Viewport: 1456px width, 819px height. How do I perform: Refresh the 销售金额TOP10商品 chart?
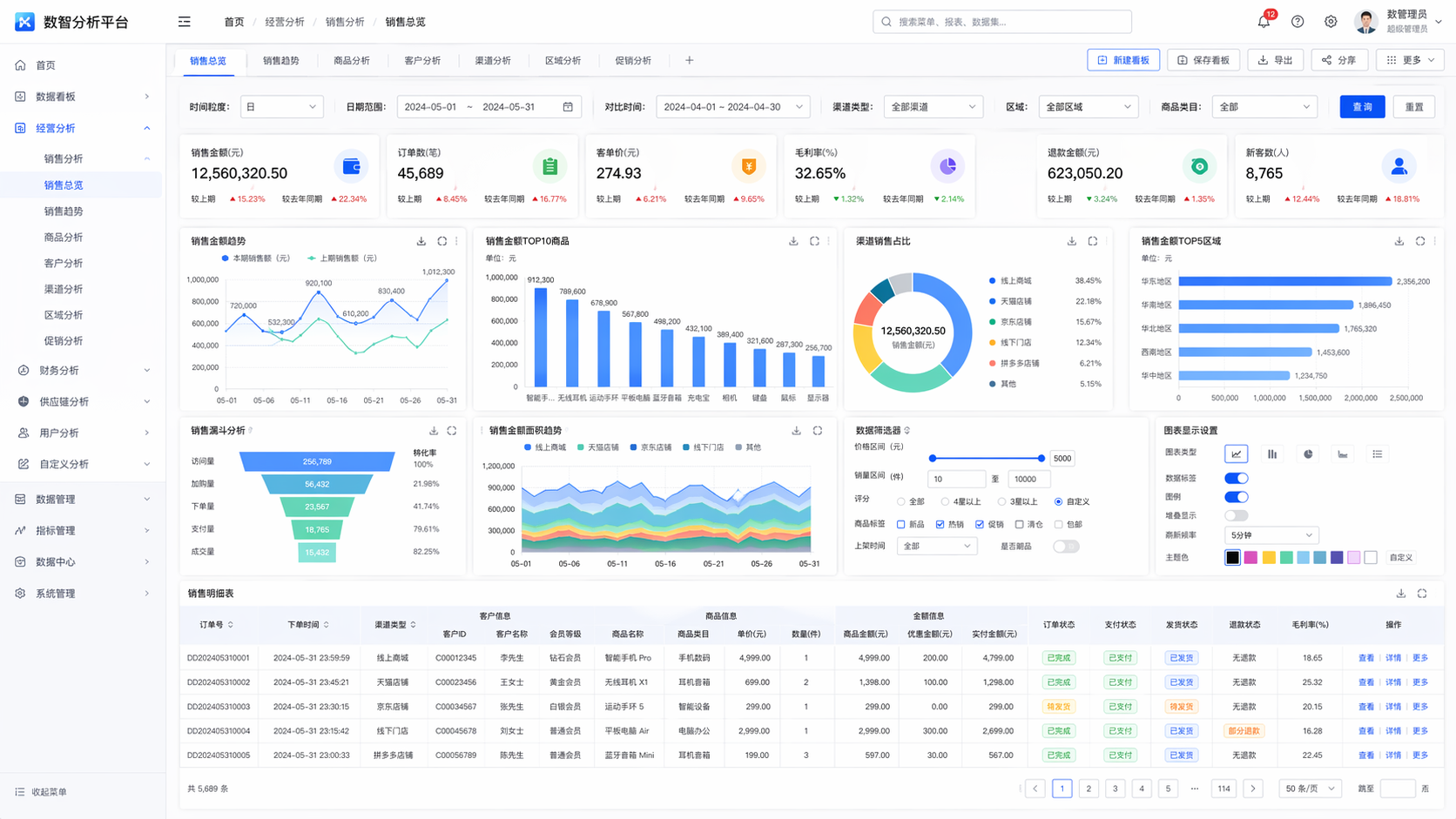(x=814, y=241)
